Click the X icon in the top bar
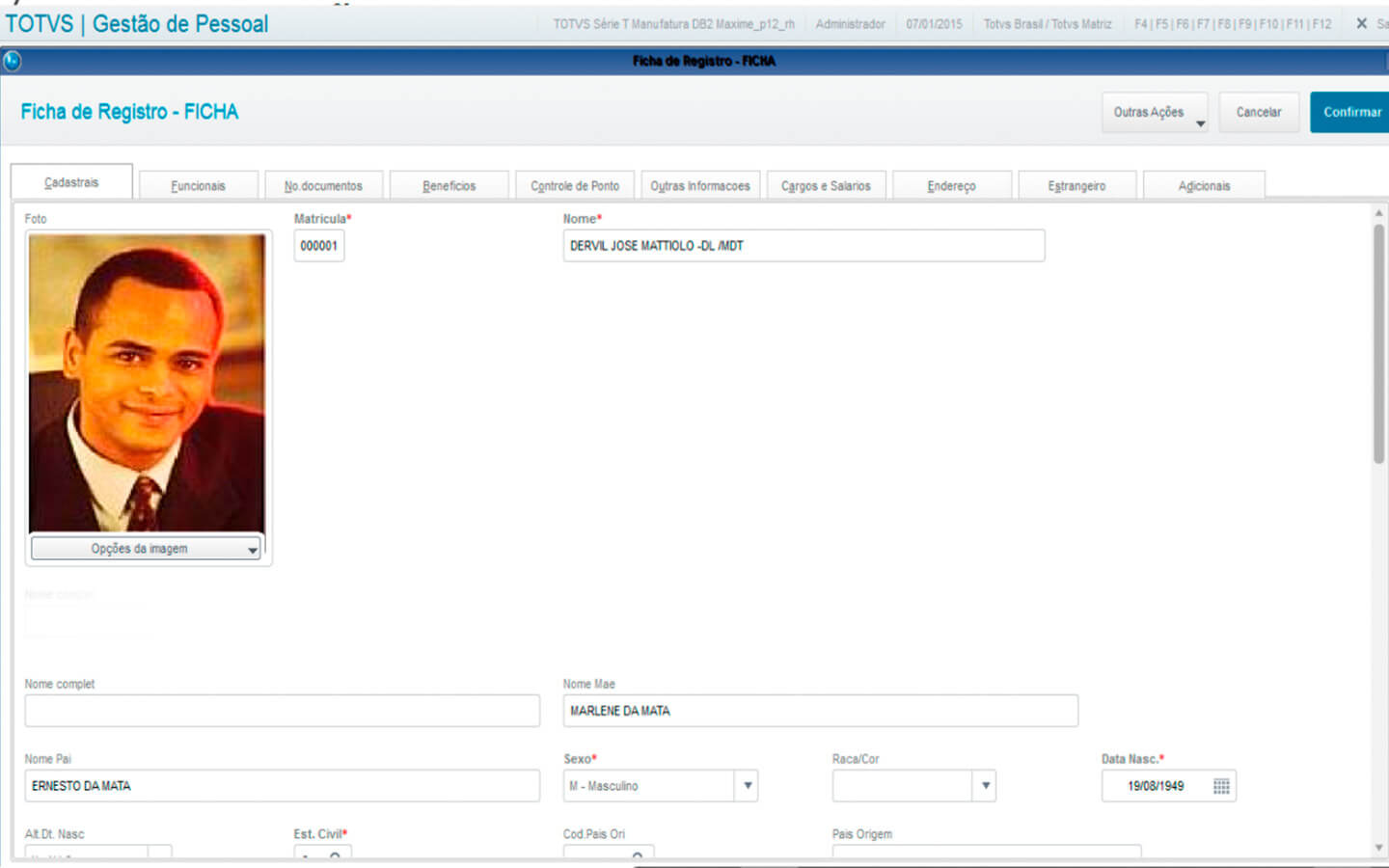This screenshot has width=1389, height=868. click(1361, 23)
